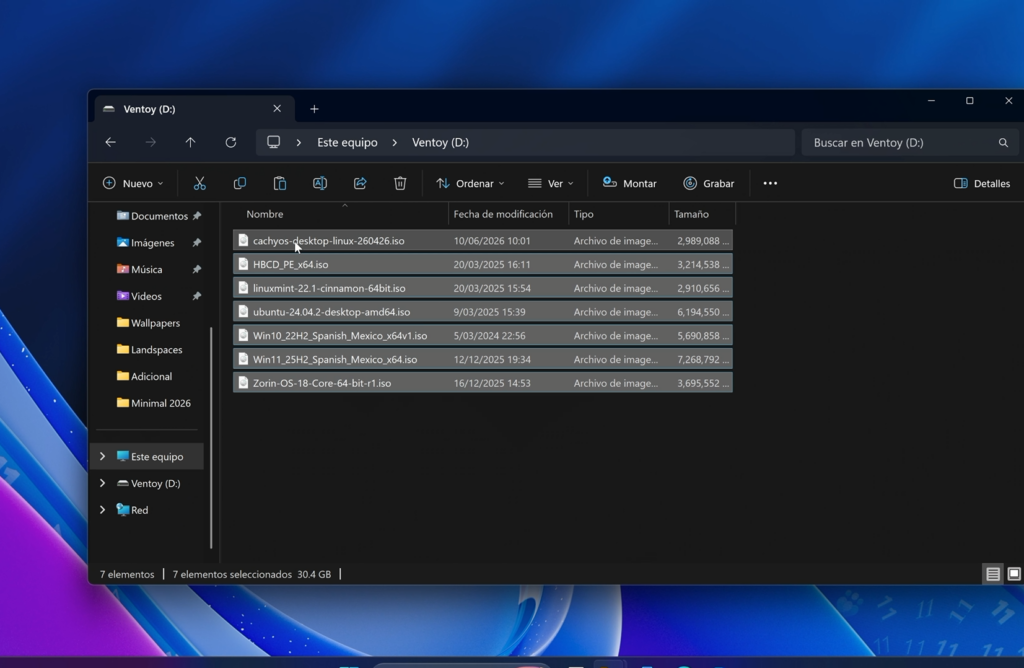This screenshot has width=1024, height=668.
Task: Select Win10_22H2_Spanish_Mexico_x64v1.iso file name
Action: click(x=340, y=336)
